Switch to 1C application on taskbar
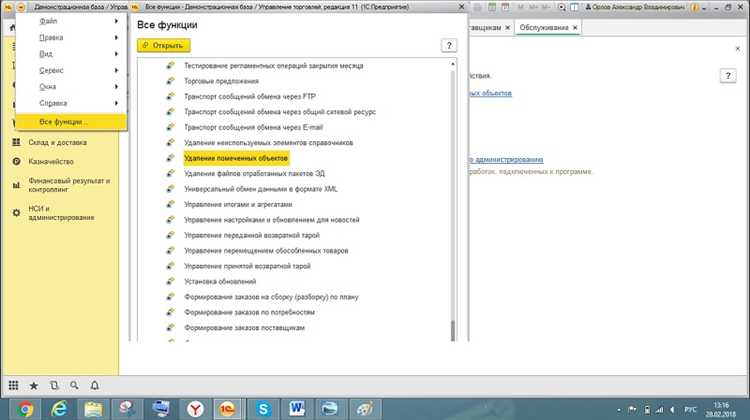 pos(228,409)
